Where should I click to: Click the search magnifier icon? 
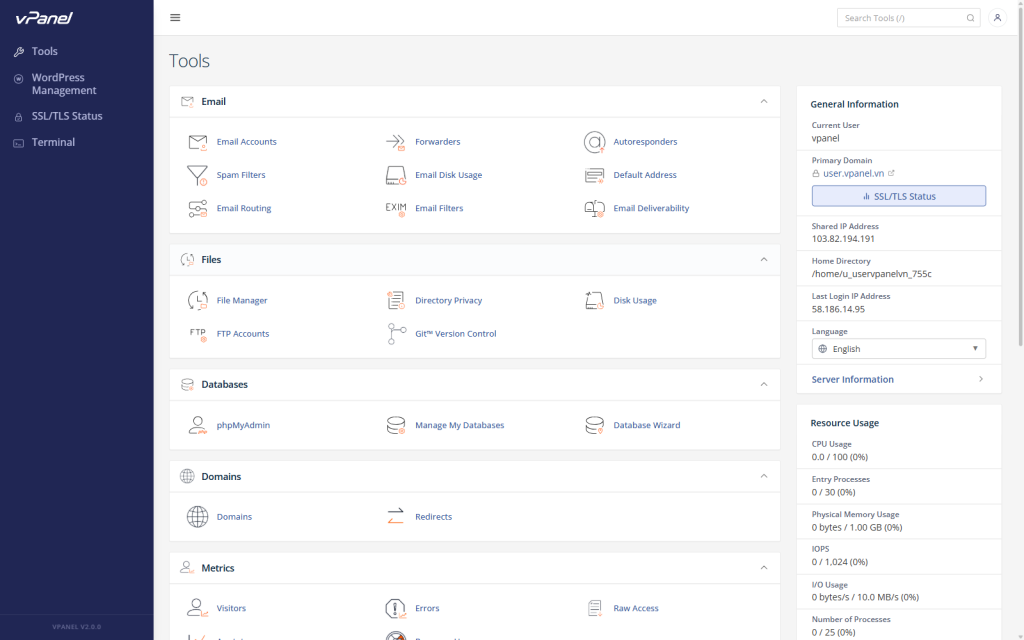click(970, 18)
